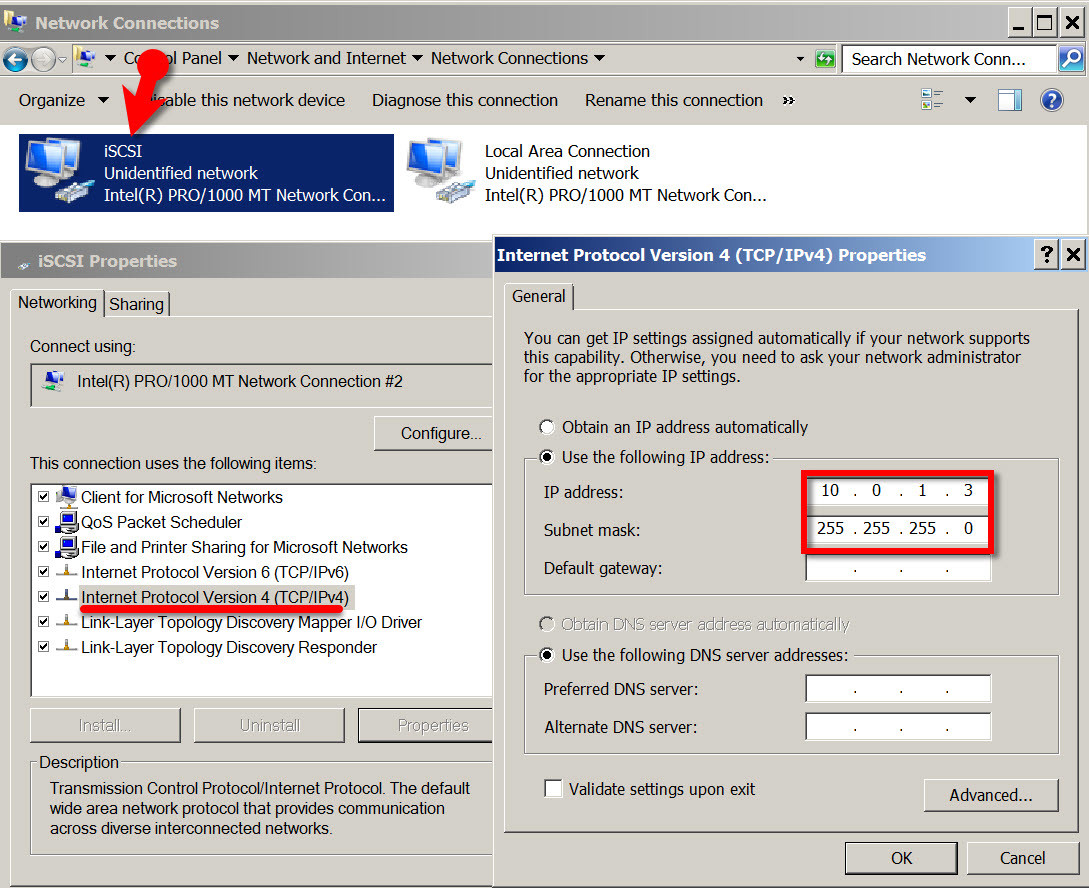Click the network adapter icon in Connect using
Screen dimensions: 1089x888
point(54,381)
